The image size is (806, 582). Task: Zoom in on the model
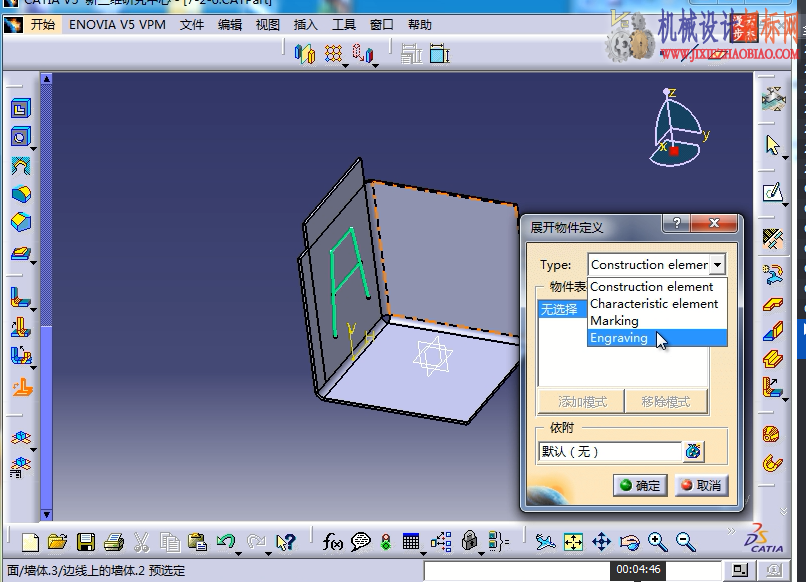tap(657, 541)
